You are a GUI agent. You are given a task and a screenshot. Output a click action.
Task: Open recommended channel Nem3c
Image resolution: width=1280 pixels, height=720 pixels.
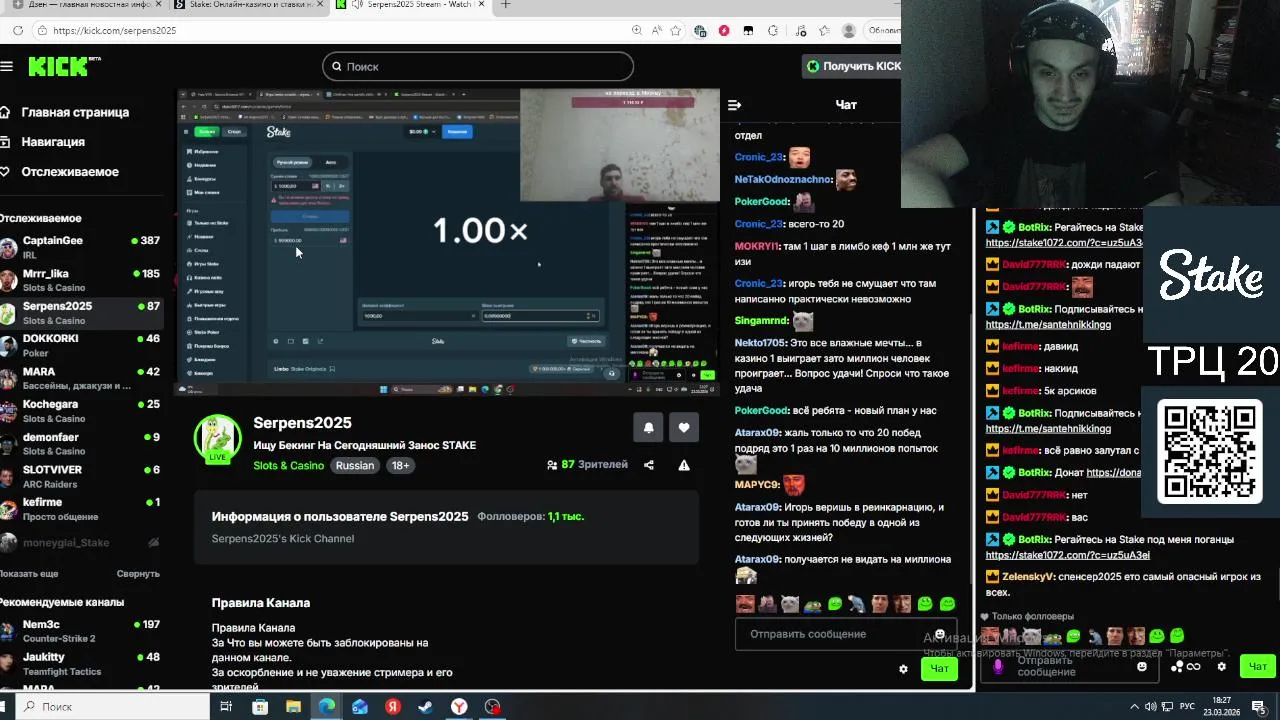tap(82, 631)
